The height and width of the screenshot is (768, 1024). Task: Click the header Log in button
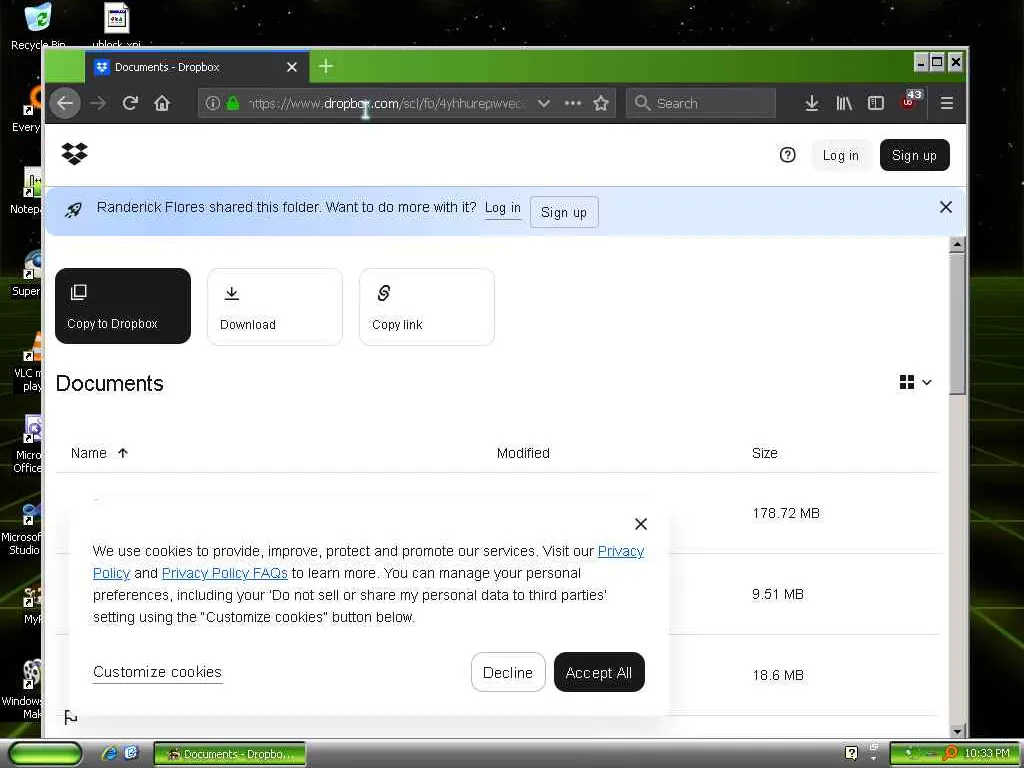coord(840,155)
